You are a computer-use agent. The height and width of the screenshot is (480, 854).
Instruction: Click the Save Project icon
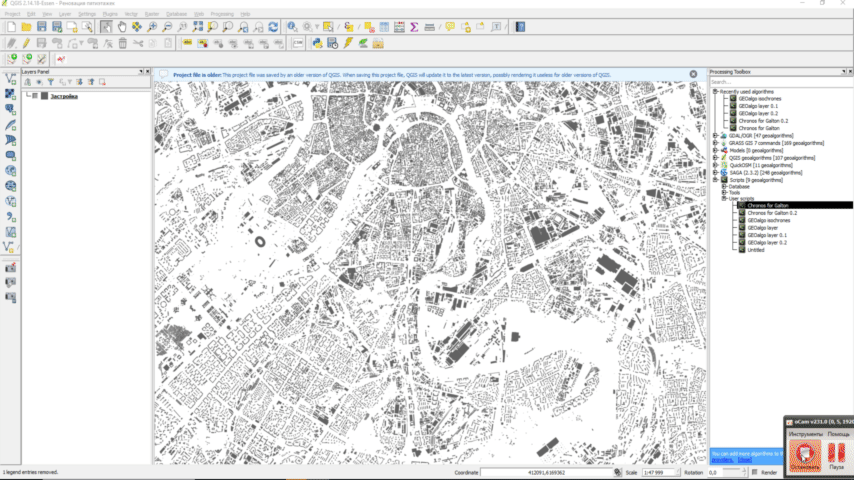(41, 27)
